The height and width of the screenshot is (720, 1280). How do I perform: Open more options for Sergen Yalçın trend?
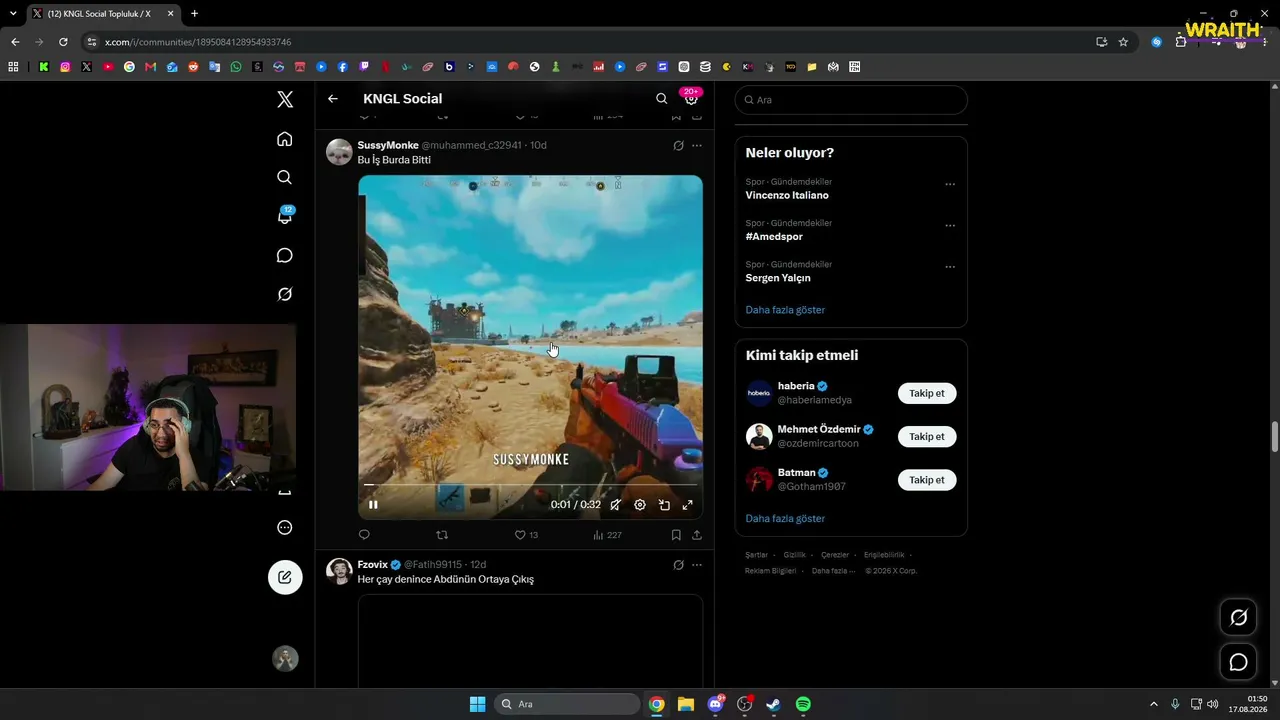point(950,267)
